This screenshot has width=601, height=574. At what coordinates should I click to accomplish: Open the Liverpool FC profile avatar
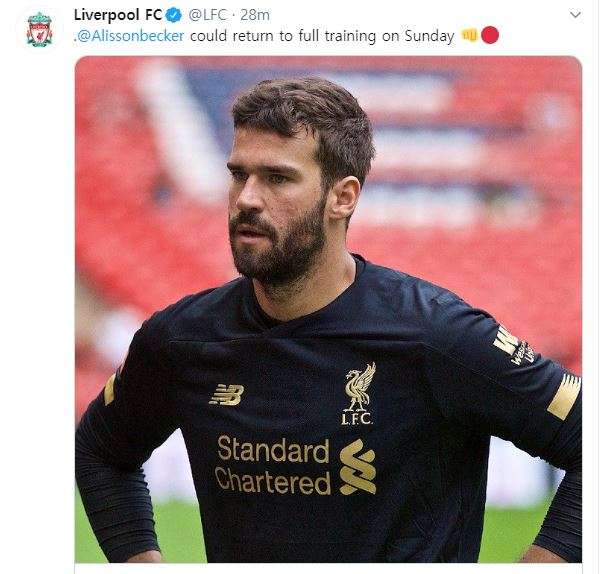click(39, 29)
